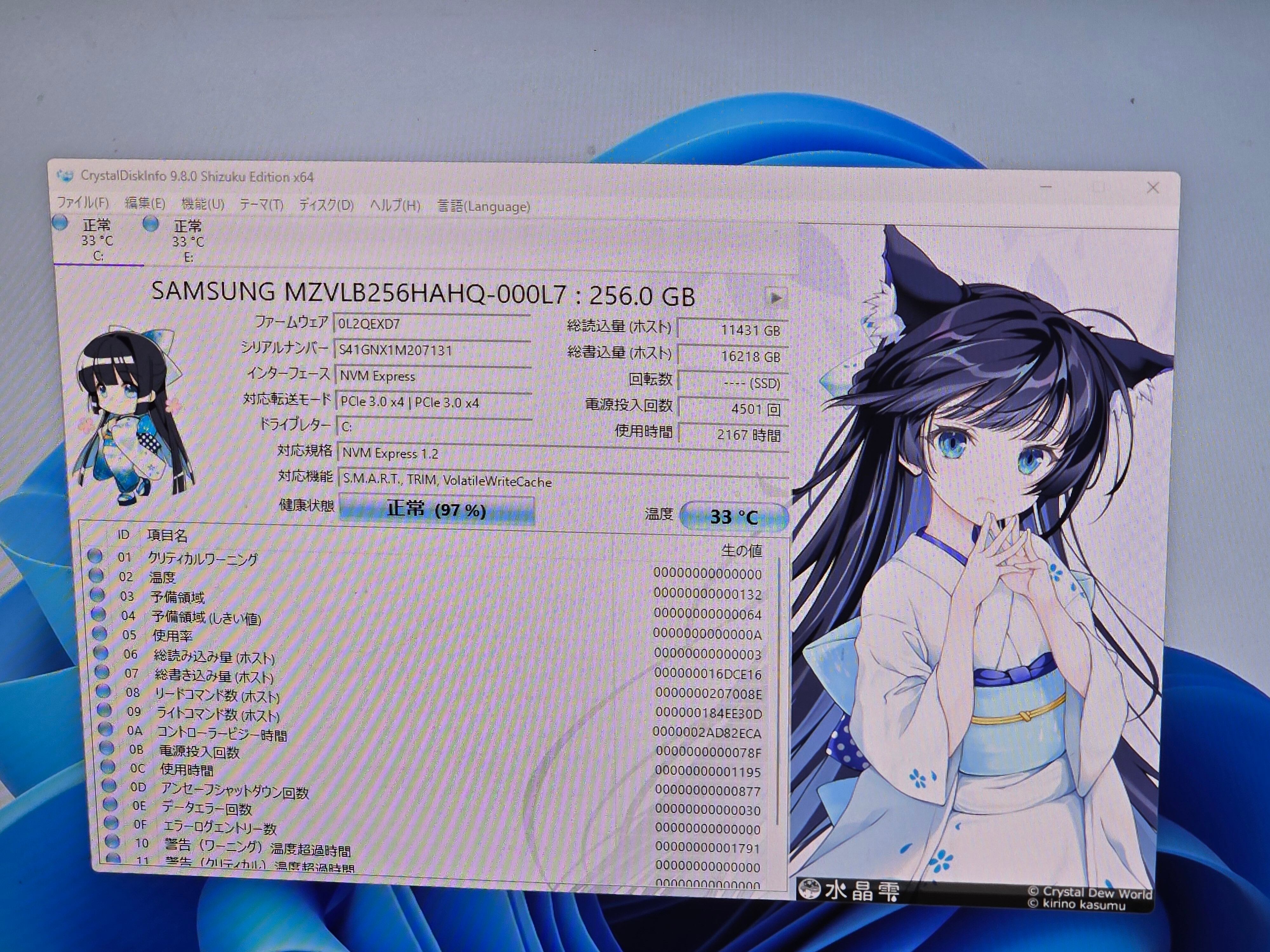Click the next disk arrow button
Image resolution: width=1270 pixels, height=952 pixels.
tap(776, 297)
